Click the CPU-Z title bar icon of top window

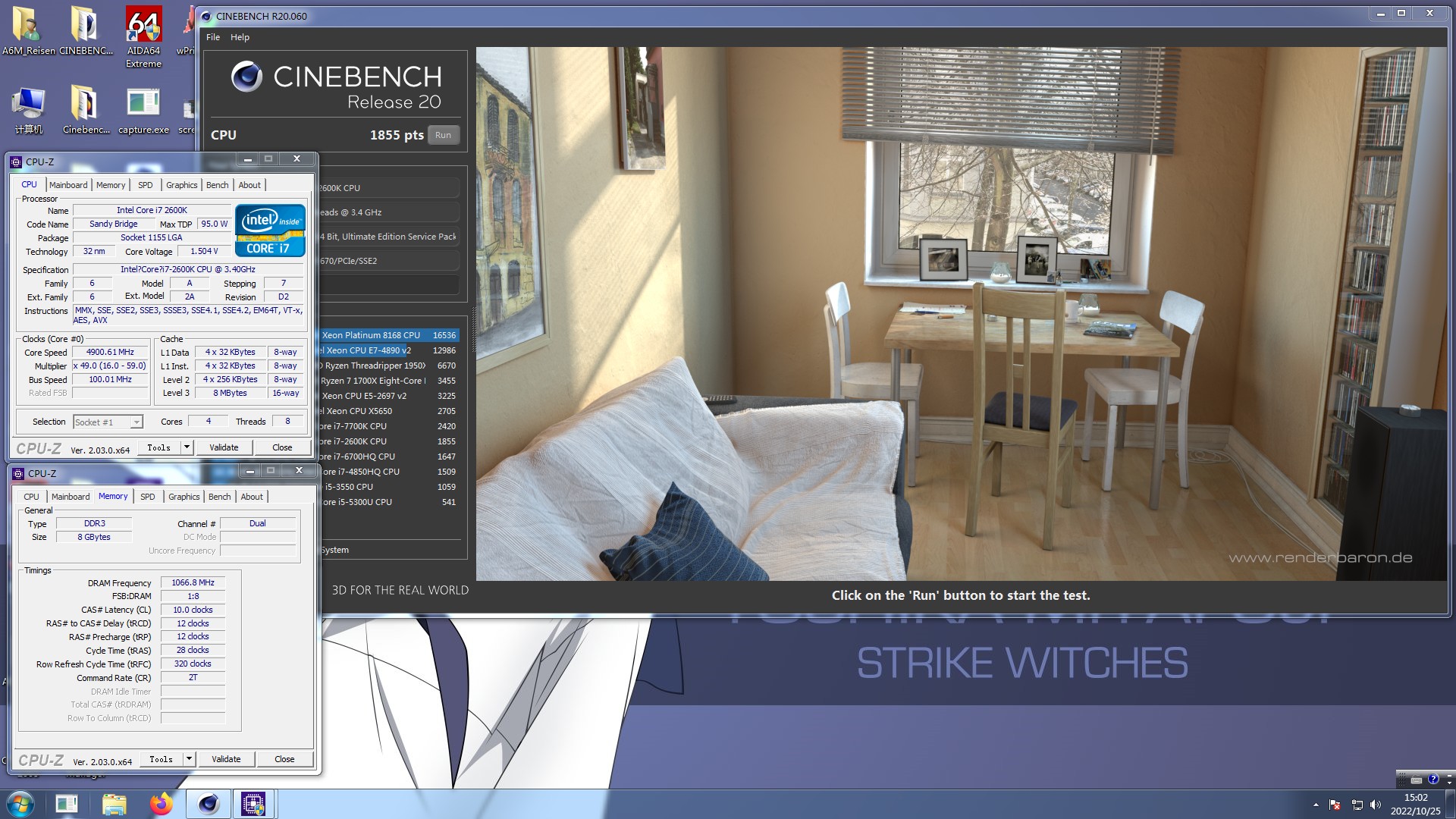pyautogui.click(x=16, y=162)
